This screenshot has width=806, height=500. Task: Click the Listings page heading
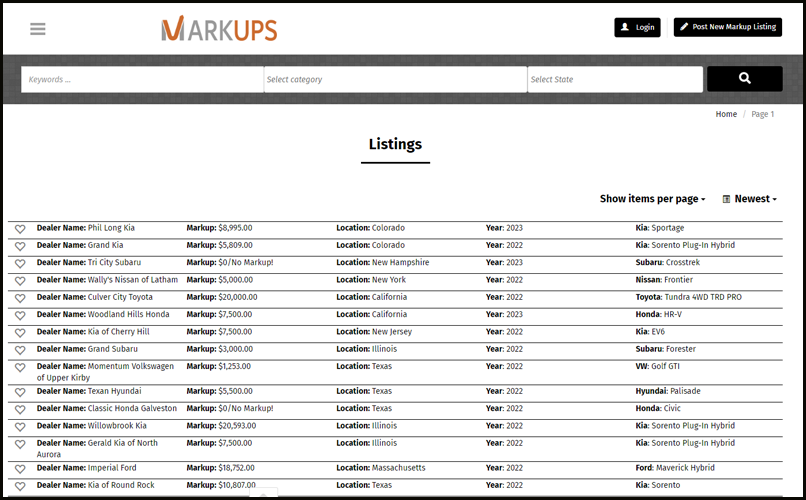[395, 144]
